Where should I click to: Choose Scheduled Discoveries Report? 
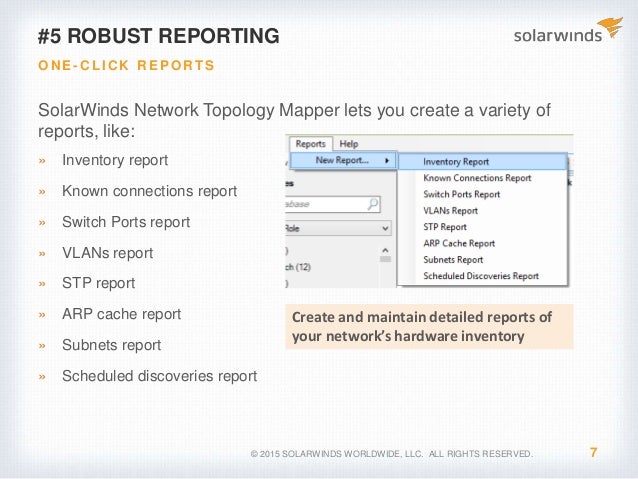[x=482, y=276]
